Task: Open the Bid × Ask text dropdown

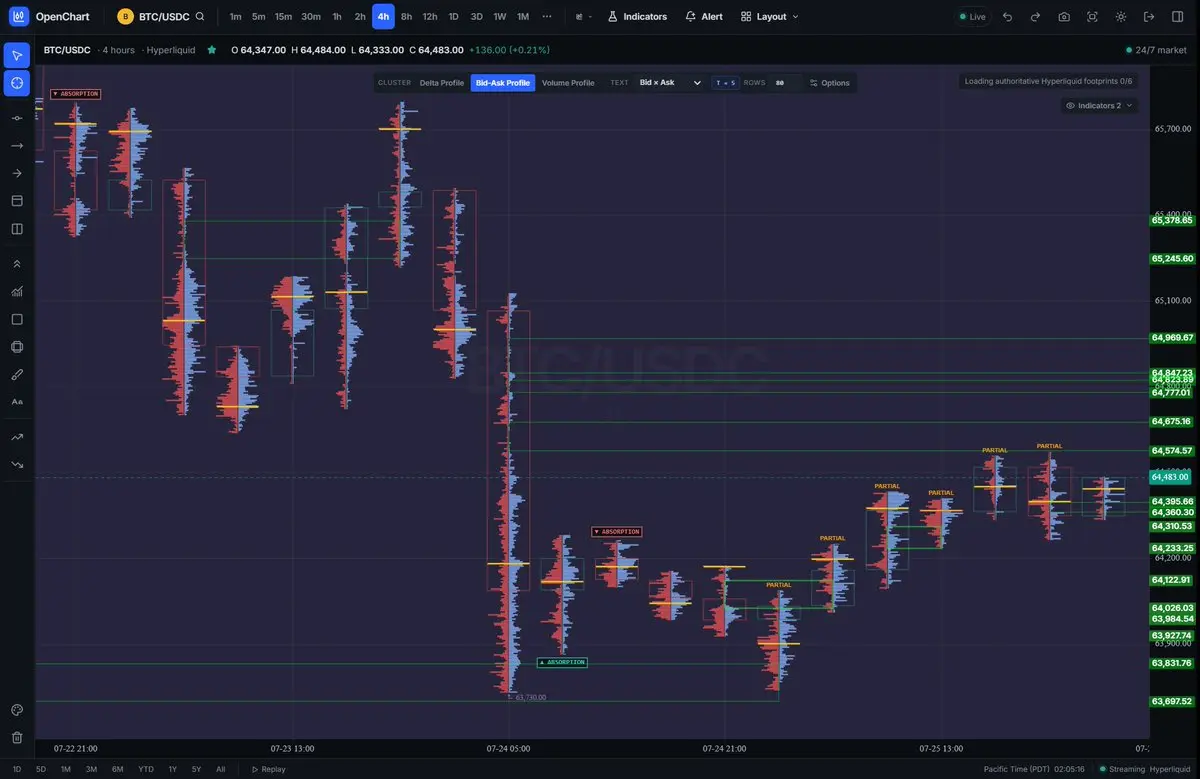Action: 671,83
